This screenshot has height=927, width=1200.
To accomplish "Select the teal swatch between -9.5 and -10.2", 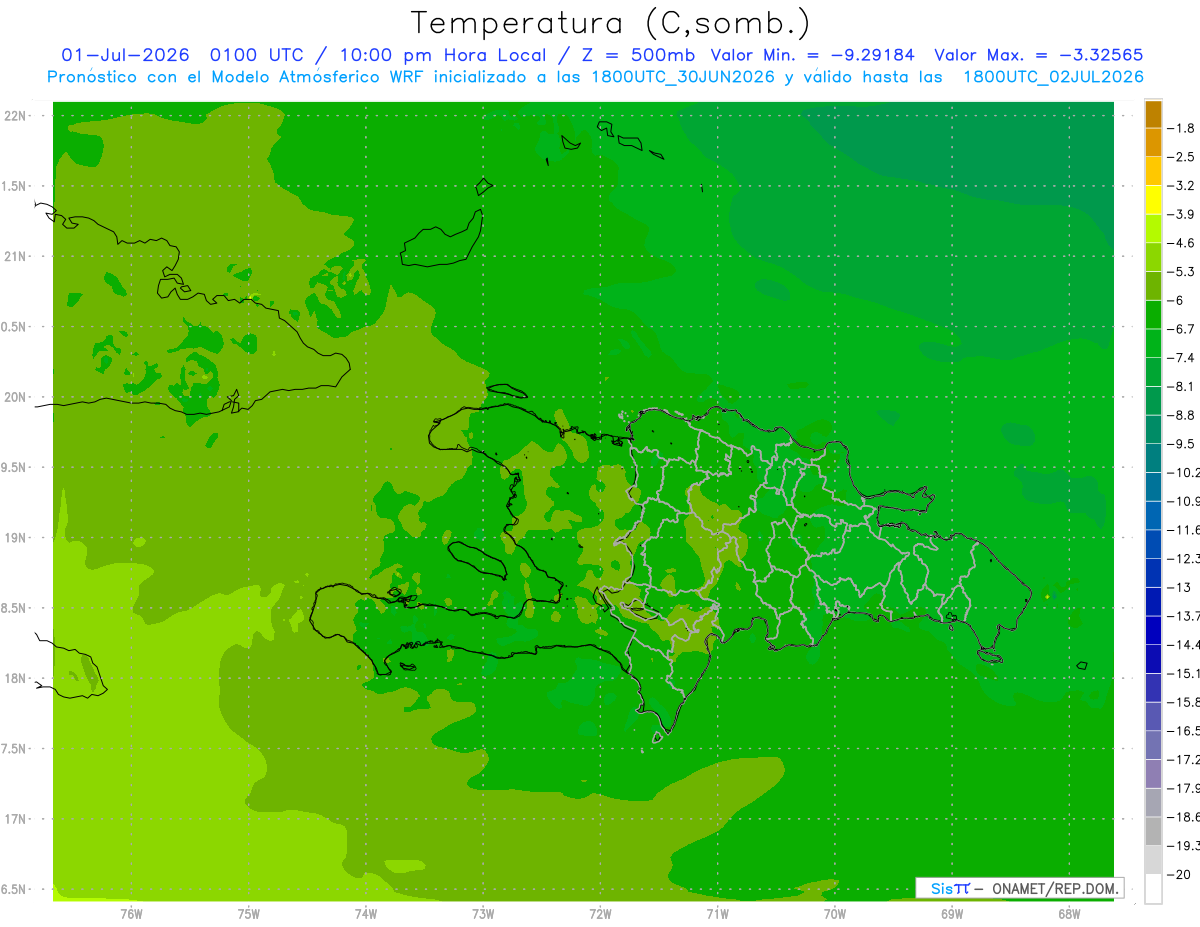I will 1153,458.
